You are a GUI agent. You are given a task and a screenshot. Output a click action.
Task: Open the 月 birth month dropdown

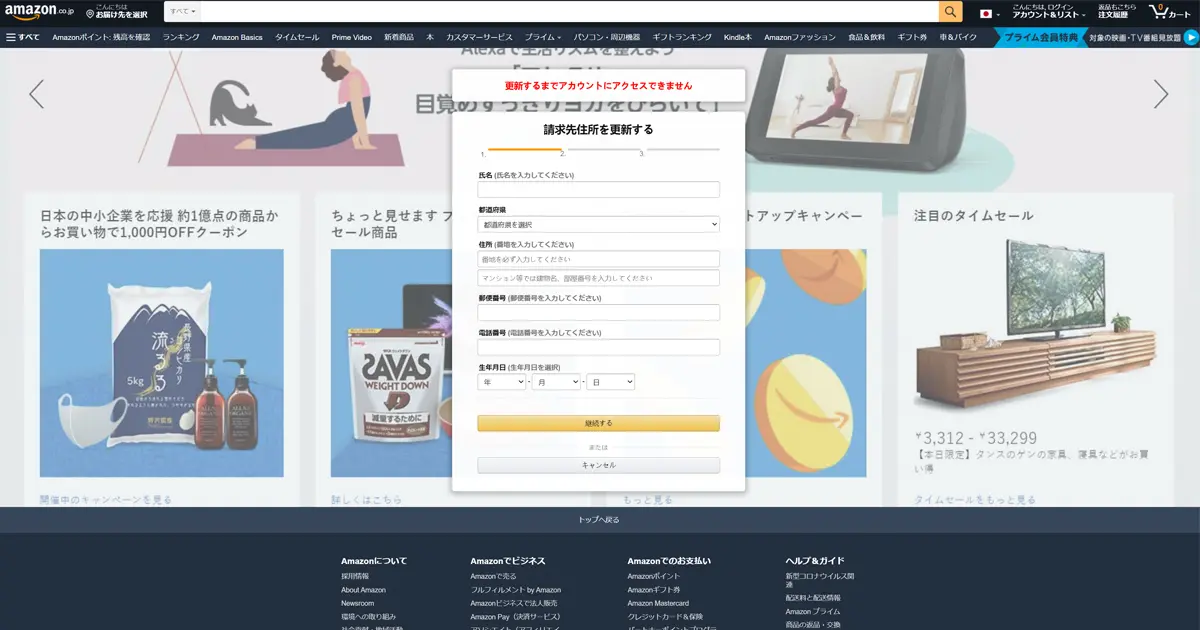click(556, 382)
